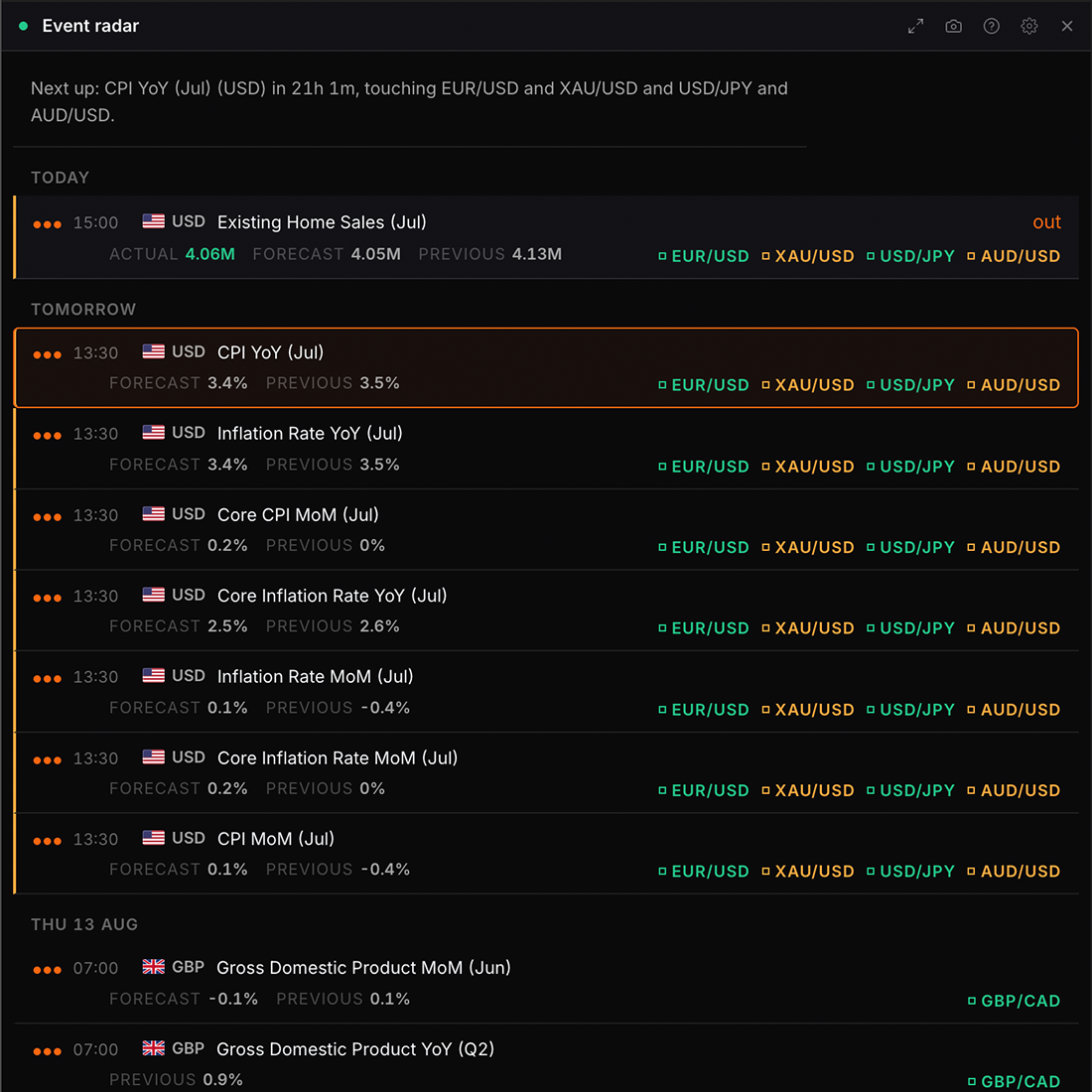Click the Next up summary text
1092x1092 pixels.
coord(409,101)
